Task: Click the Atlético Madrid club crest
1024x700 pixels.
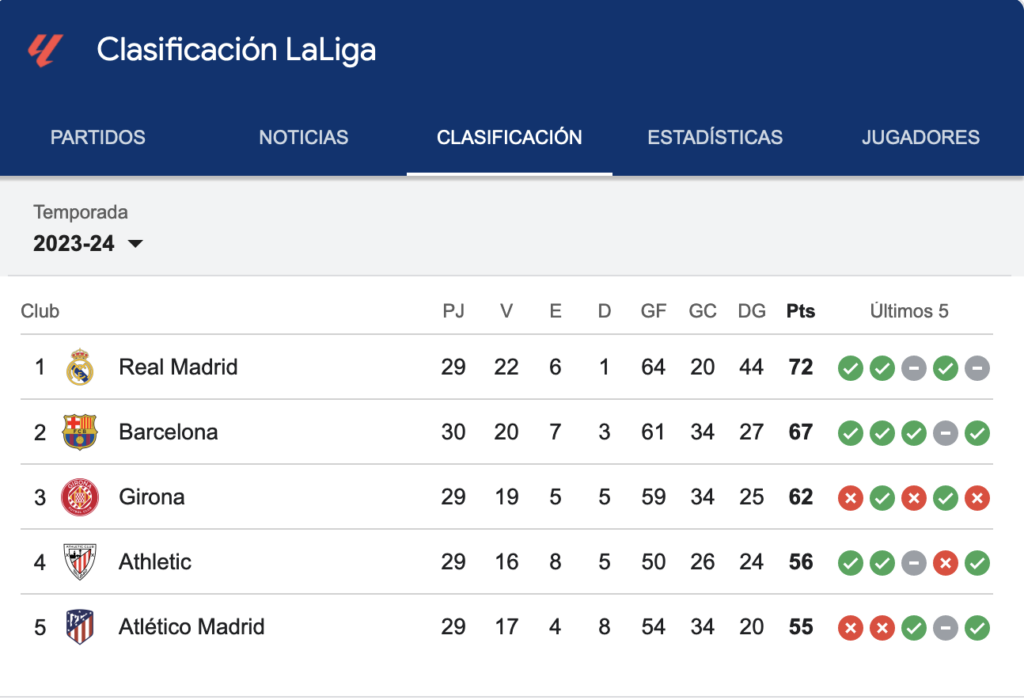Action: (80, 627)
